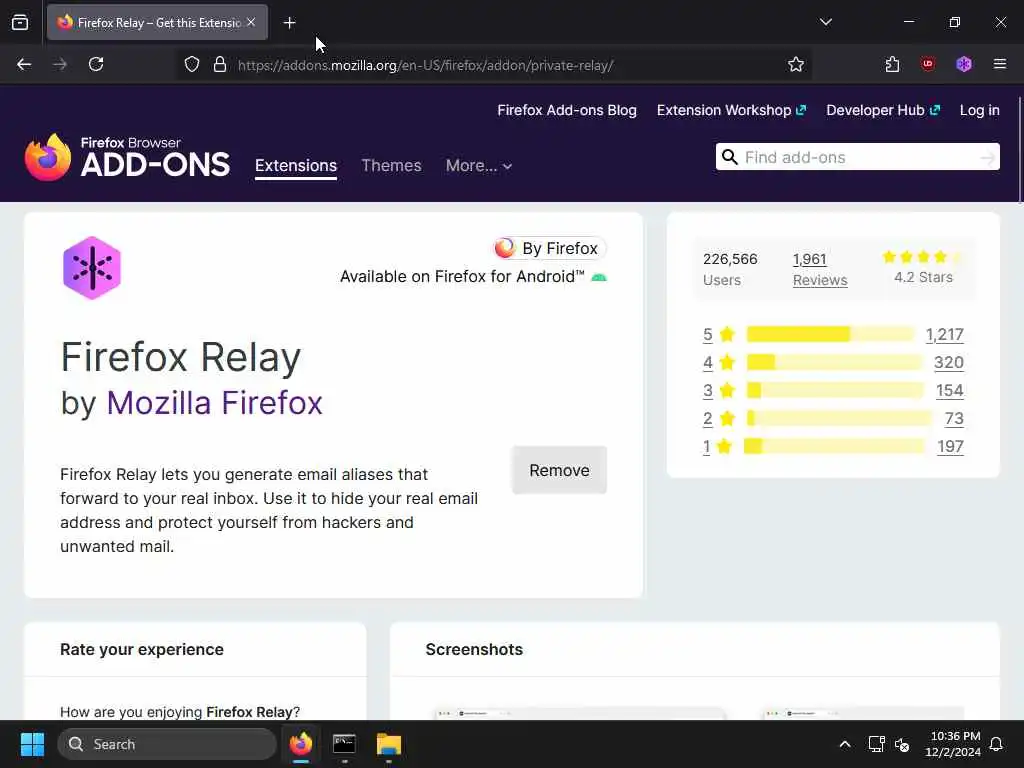
Task: Open terminal app in taskbar
Action: click(x=344, y=744)
